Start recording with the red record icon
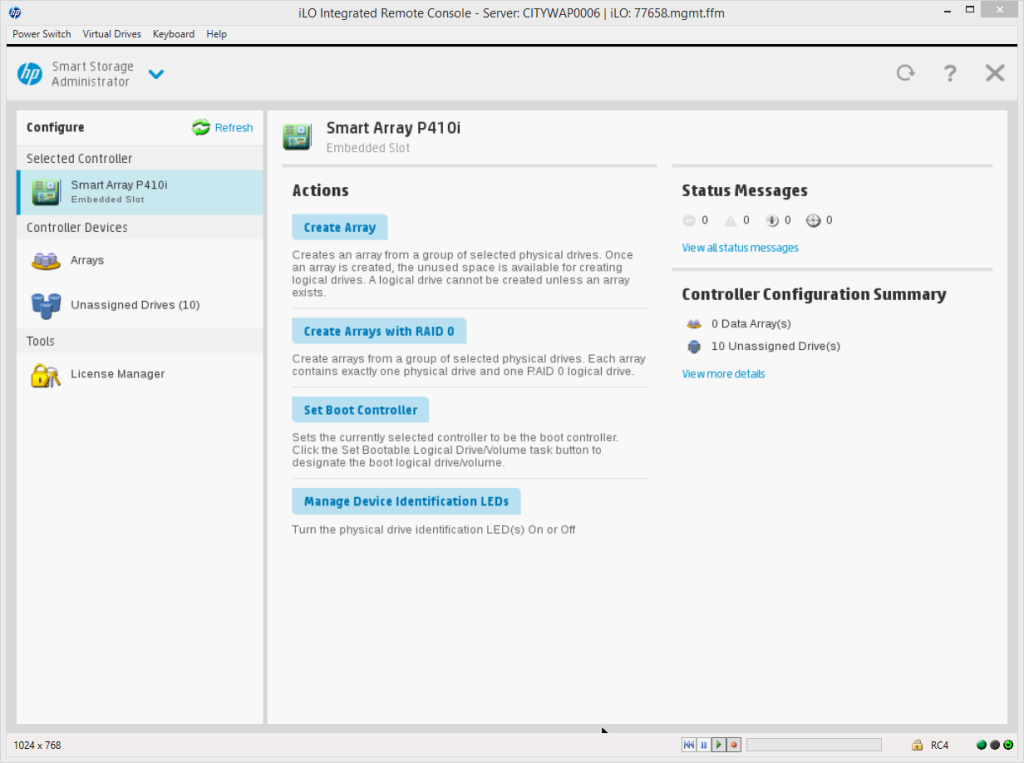Screen dimensions: 1024x763 (733, 745)
